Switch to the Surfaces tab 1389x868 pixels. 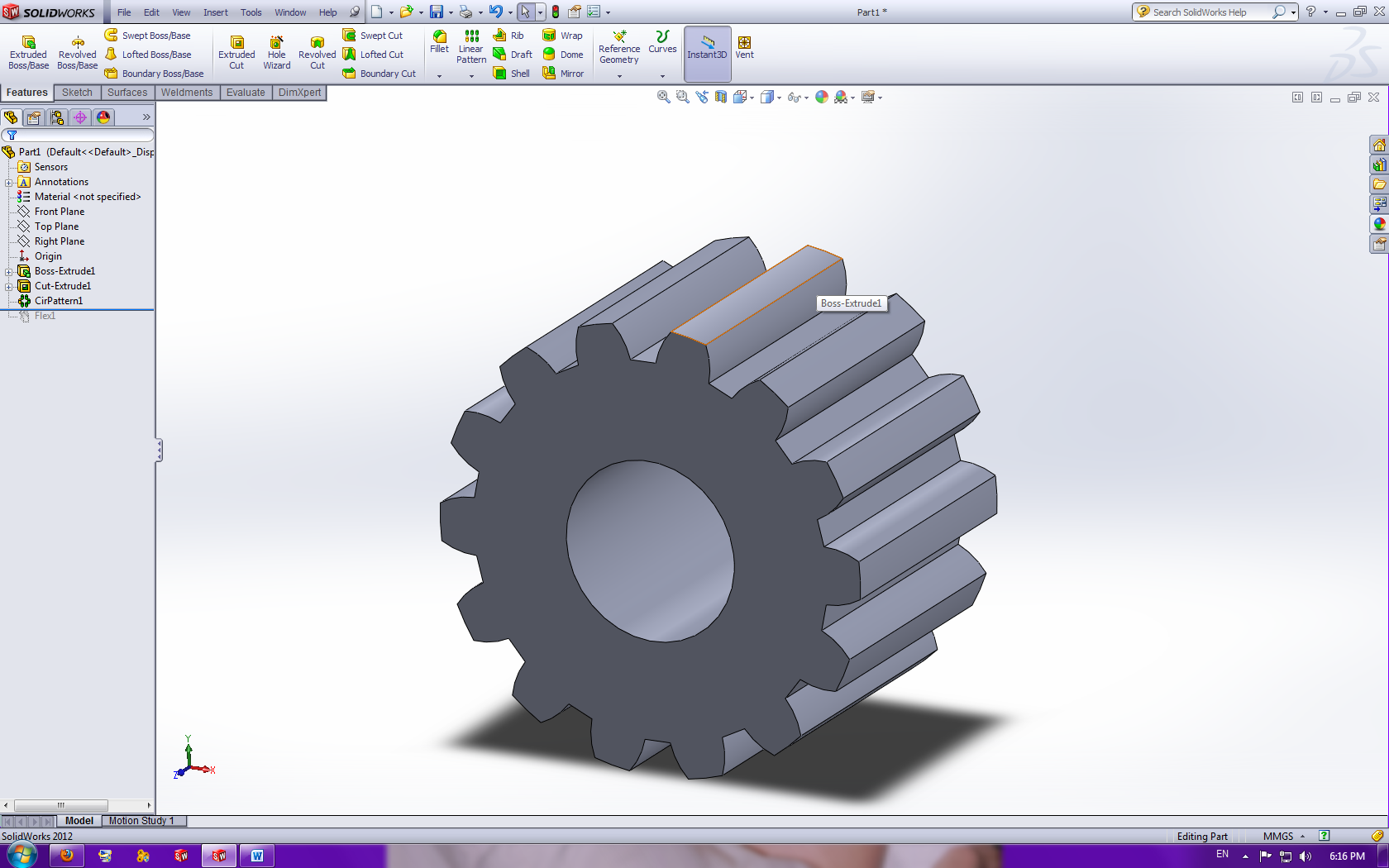pyautogui.click(x=127, y=93)
